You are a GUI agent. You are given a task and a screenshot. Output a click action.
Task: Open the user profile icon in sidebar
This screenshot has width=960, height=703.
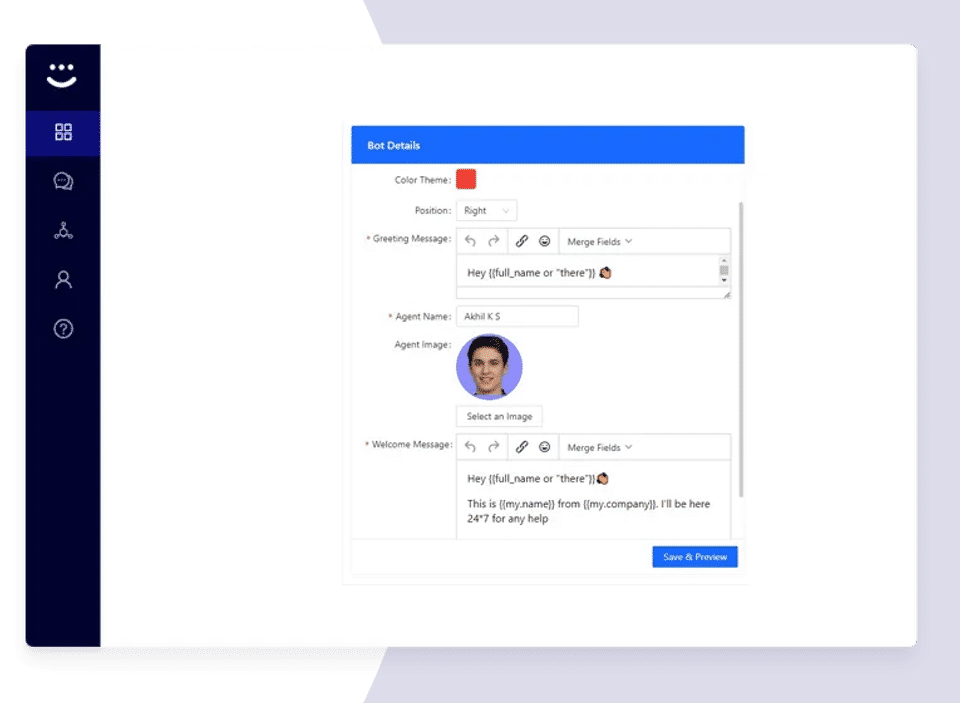[x=63, y=280]
